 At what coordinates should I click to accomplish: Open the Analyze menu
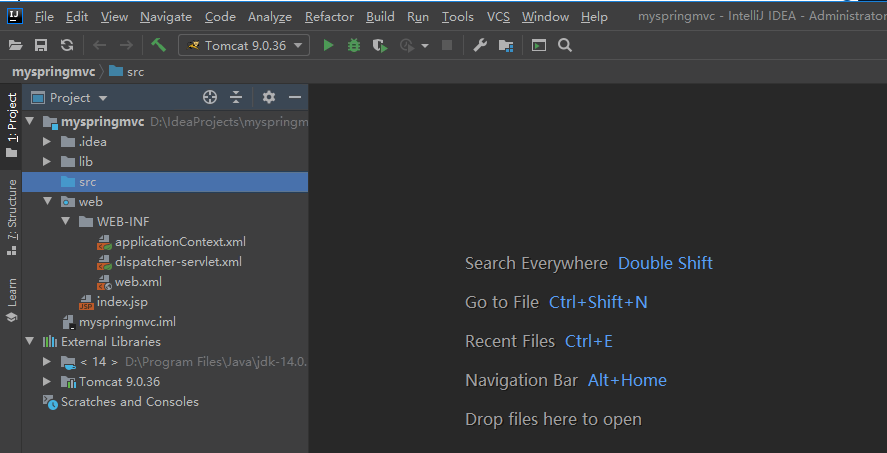click(x=270, y=17)
